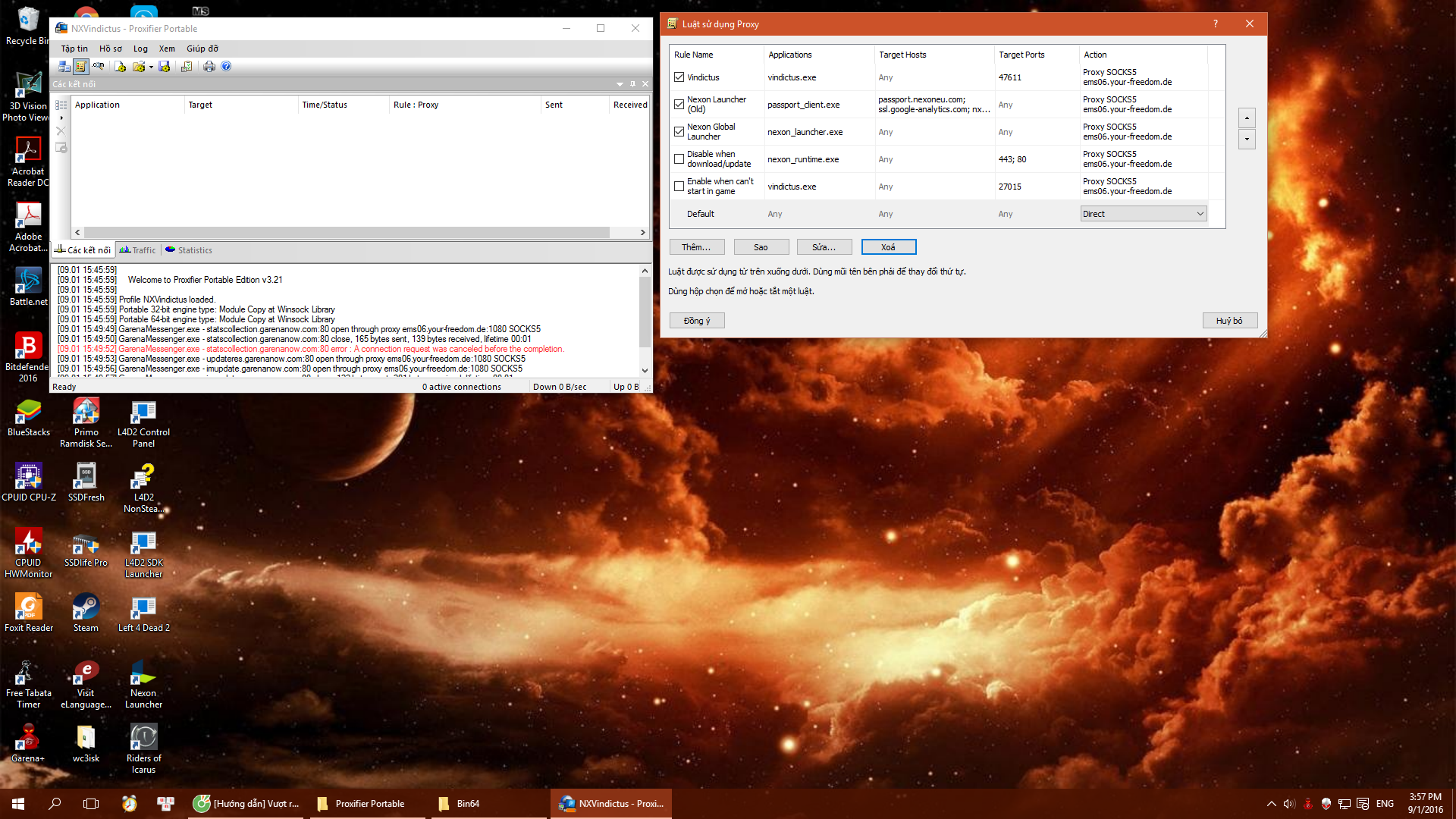Image resolution: width=1456 pixels, height=819 pixels.
Task: Switch to the Statistics tab
Action: coord(189,250)
